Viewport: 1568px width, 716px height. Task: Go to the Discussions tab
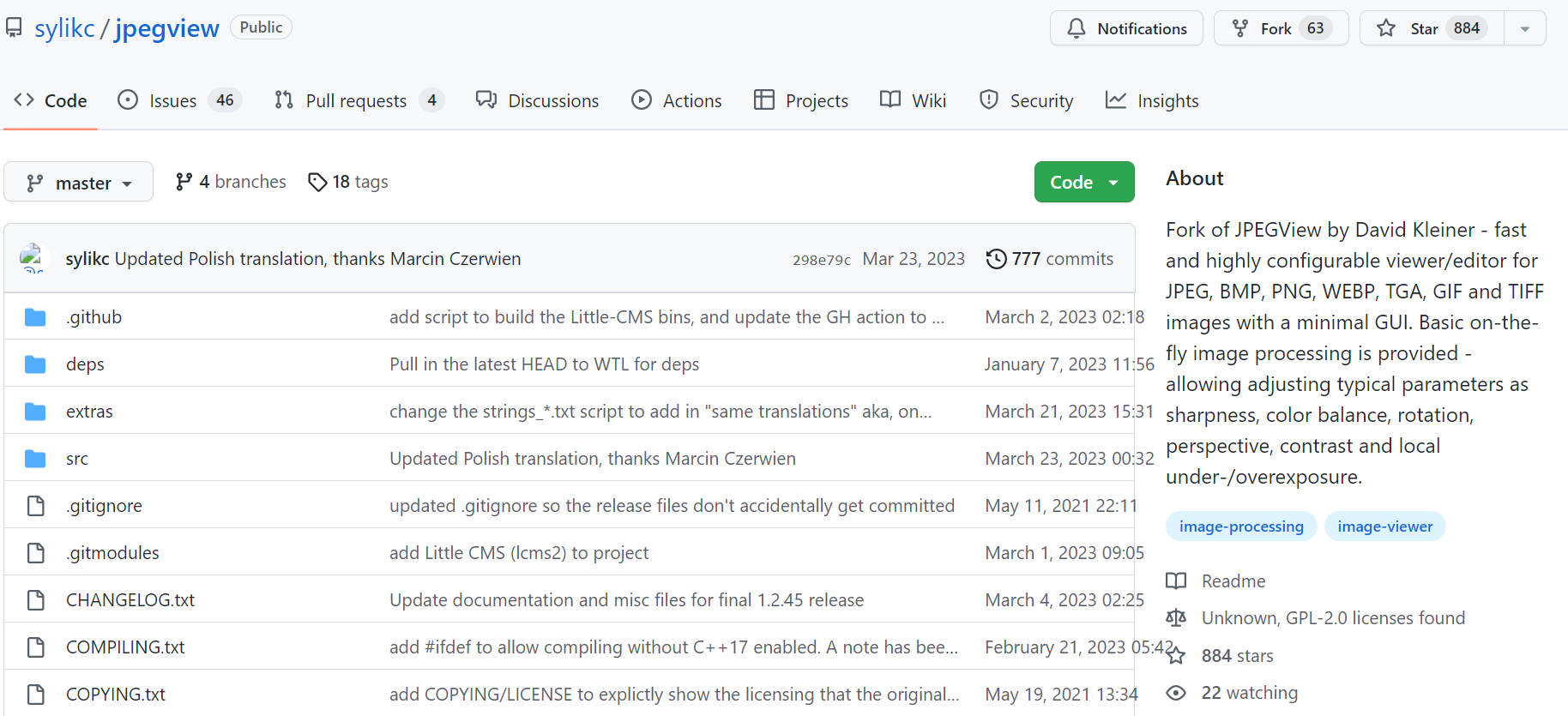538,100
